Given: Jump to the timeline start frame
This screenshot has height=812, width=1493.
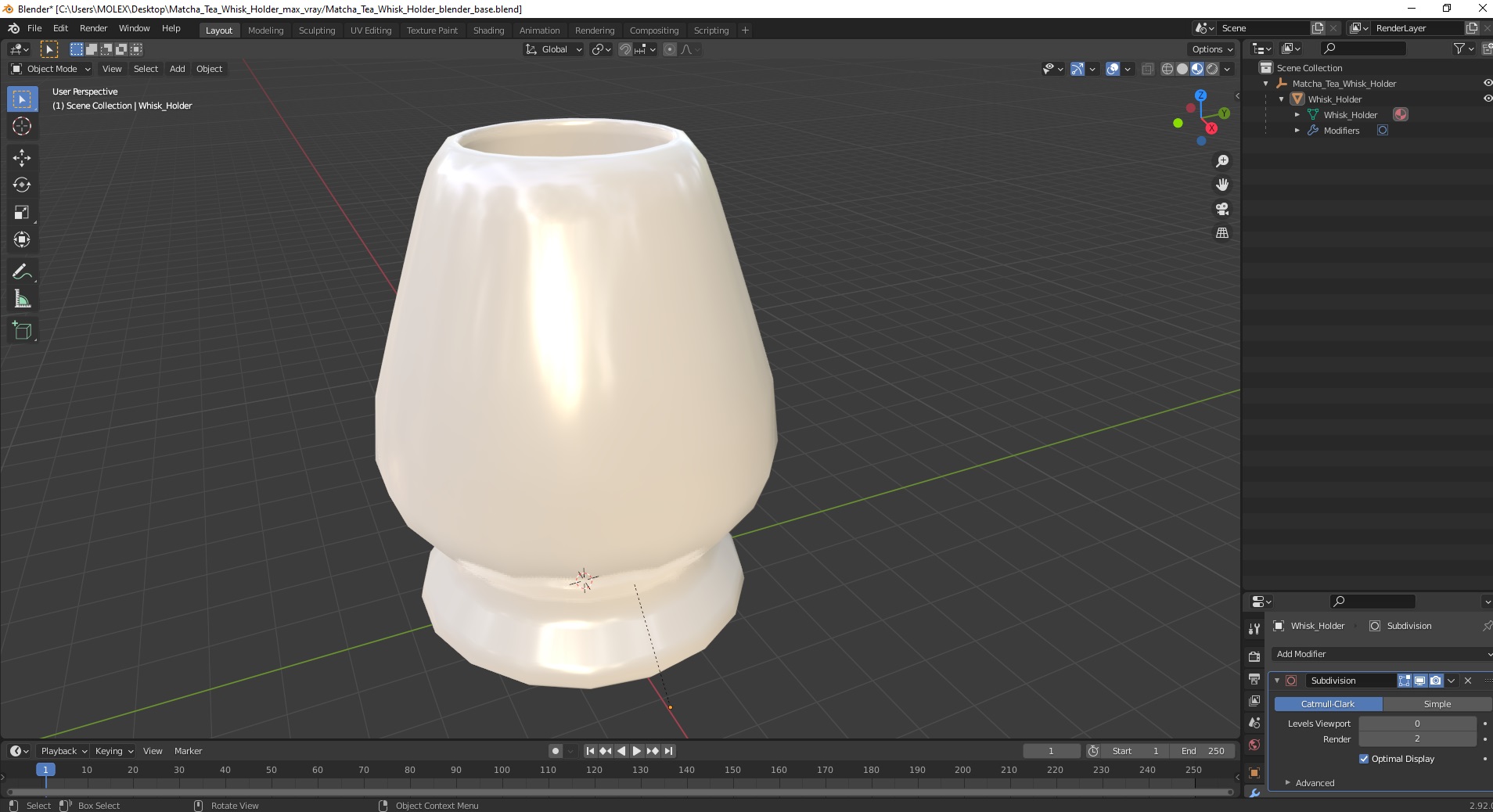Looking at the screenshot, I should [x=590, y=751].
